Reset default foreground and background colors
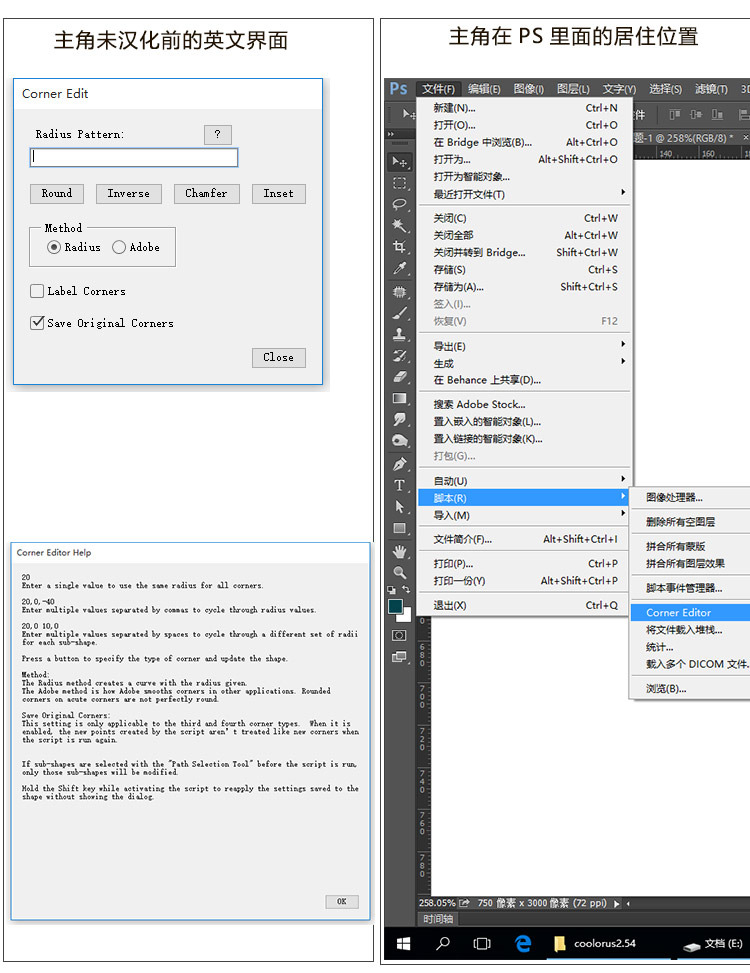This screenshot has width=750, height=973. coord(391,590)
